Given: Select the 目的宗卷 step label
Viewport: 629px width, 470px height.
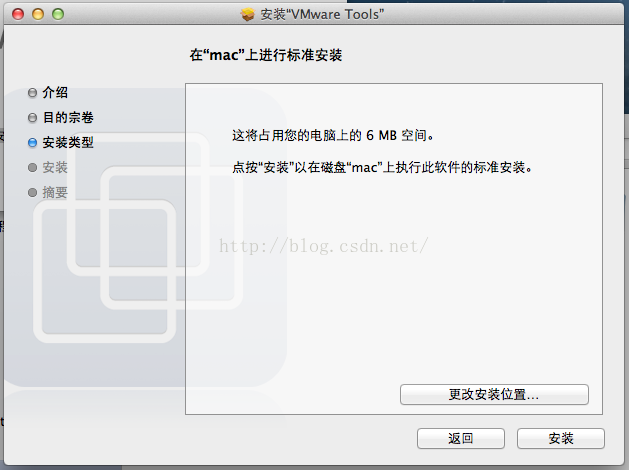Looking at the screenshot, I should tap(68, 118).
